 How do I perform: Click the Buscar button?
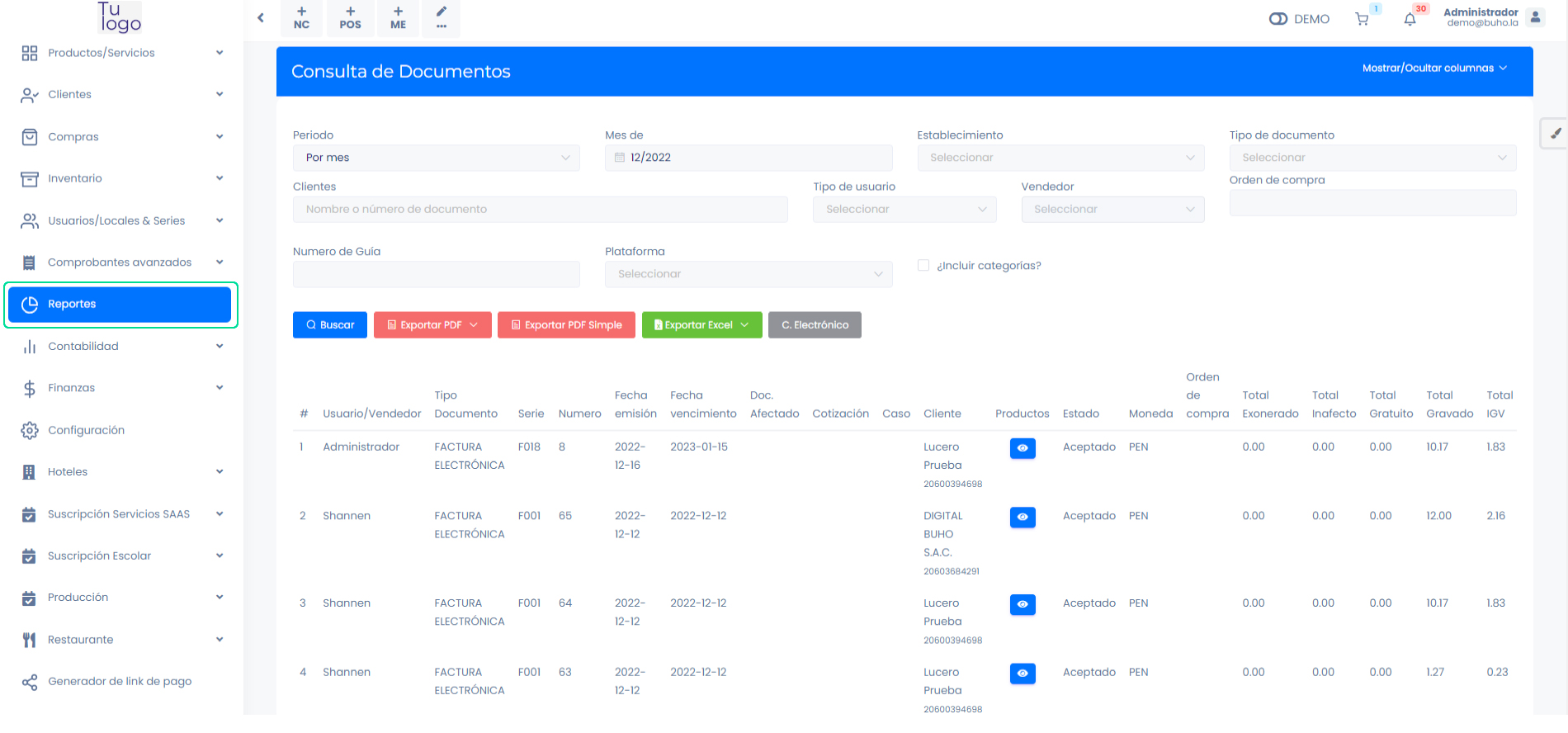330,325
